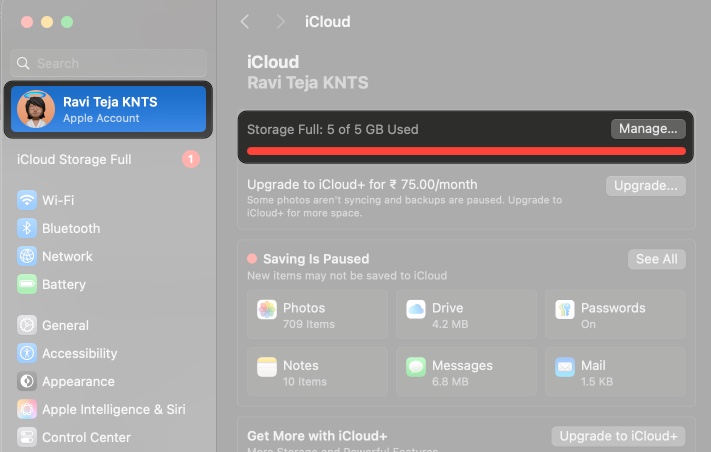This screenshot has height=452, width=711.
Task: Open General settings in sidebar
Action: pos(65,325)
